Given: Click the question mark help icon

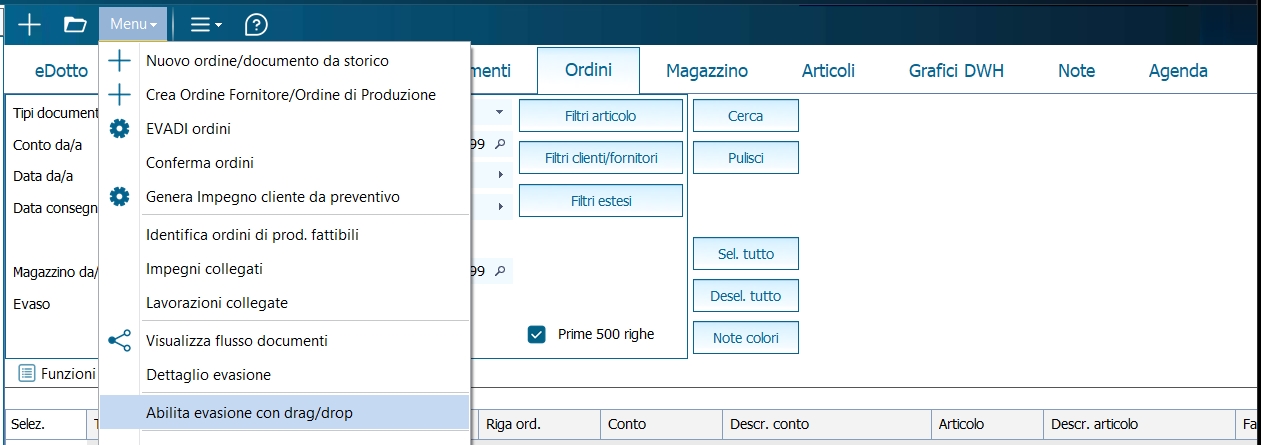Looking at the screenshot, I should tap(256, 23).
